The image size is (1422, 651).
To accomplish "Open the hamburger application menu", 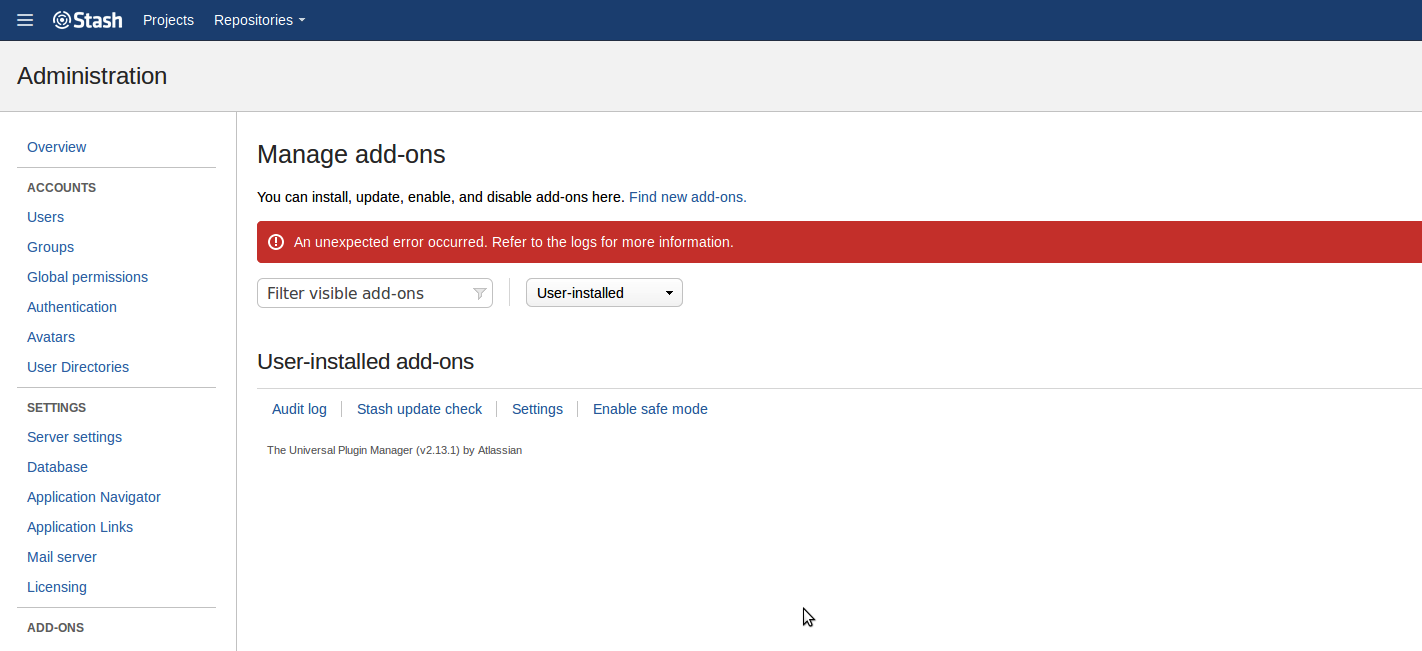I will pyautogui.click(x=25, y=20).
